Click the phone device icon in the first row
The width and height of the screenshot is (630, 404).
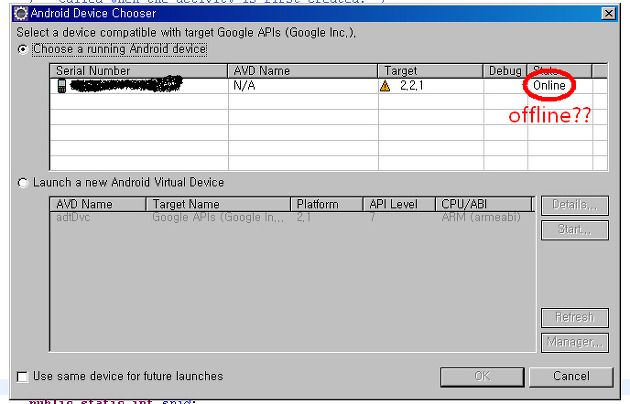tap(61, 86)
